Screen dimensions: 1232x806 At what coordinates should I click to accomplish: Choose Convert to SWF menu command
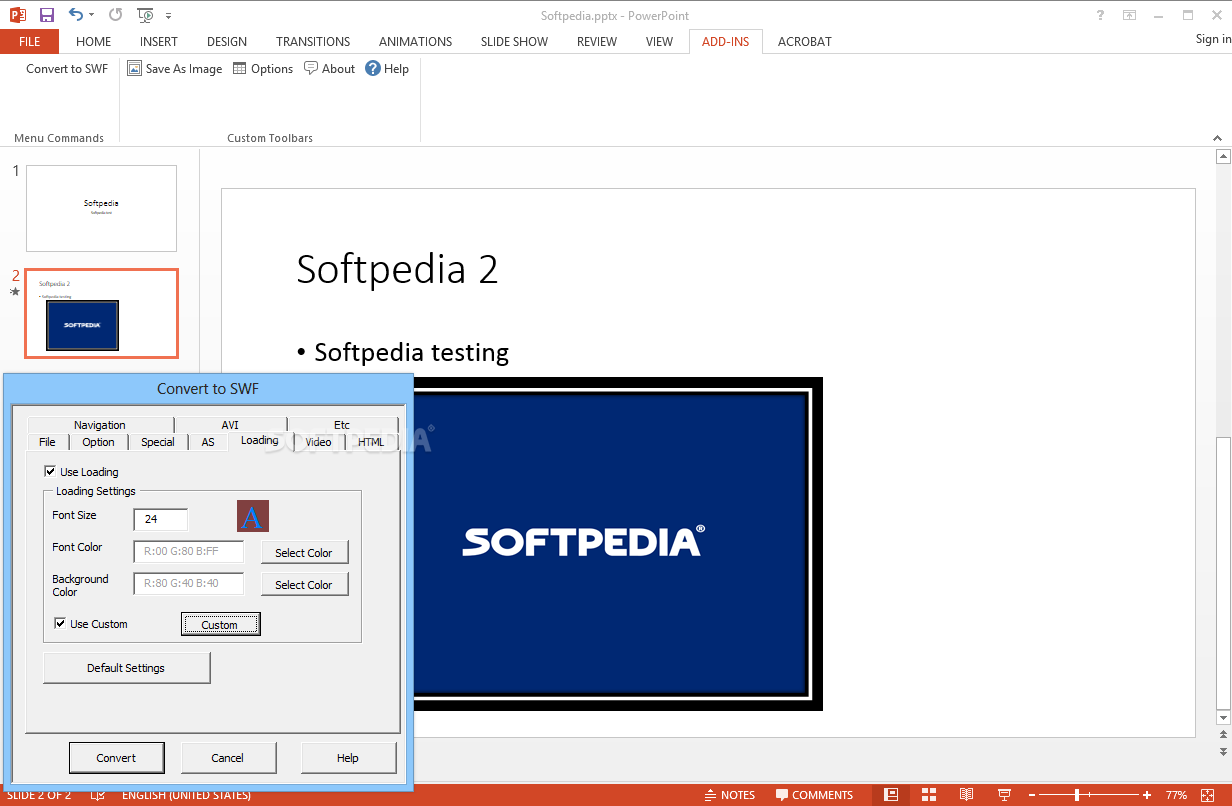point(67,69)
